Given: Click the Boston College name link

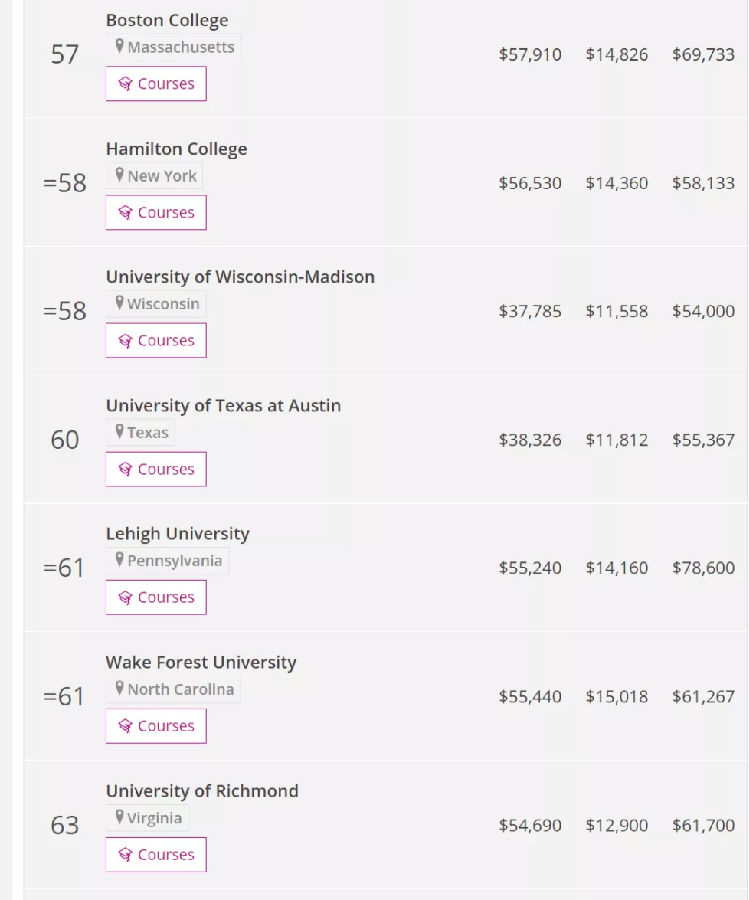Looking at the screenshot, I should (167, 20).
